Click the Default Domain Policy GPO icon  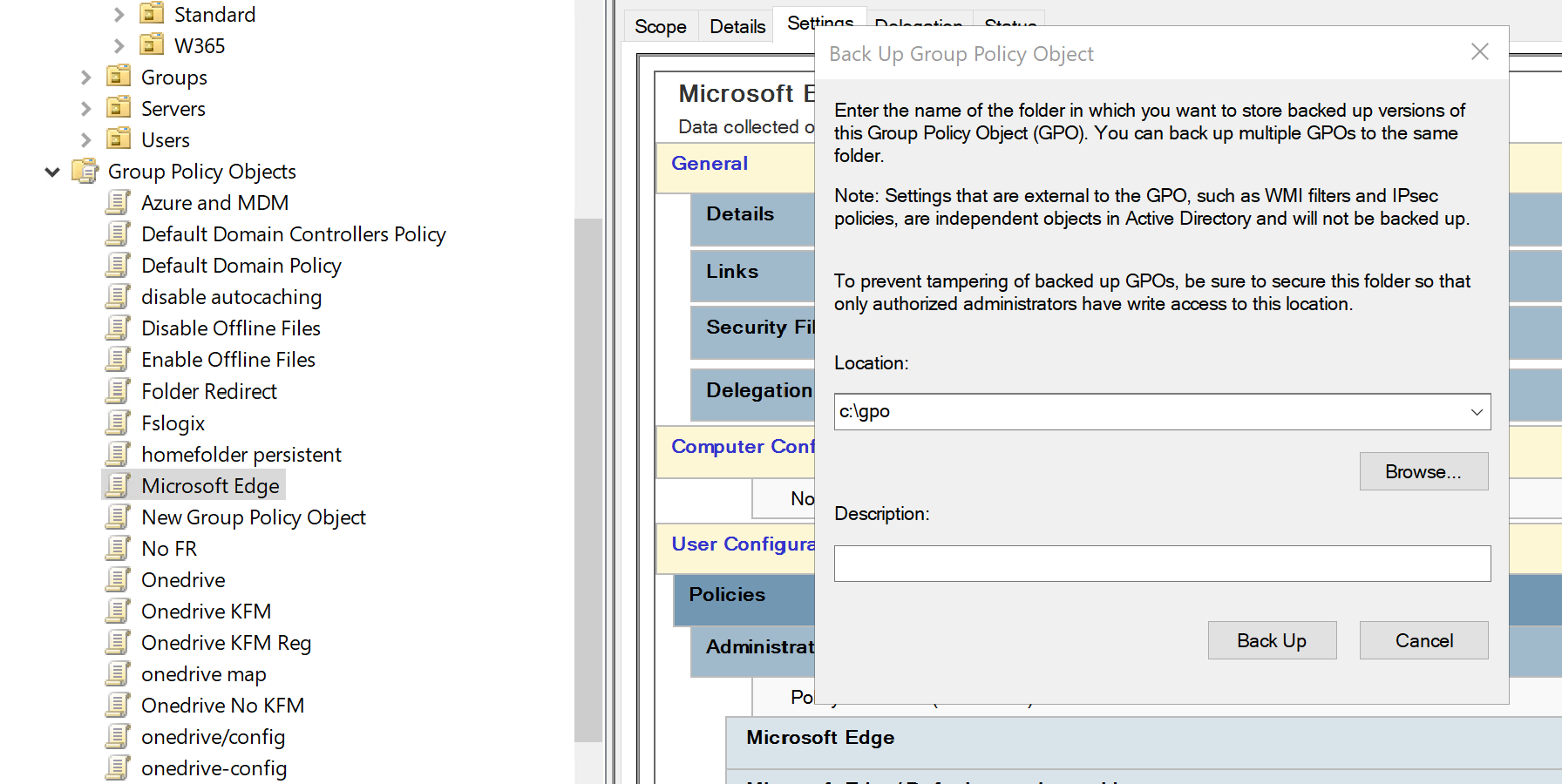(119, 265)
